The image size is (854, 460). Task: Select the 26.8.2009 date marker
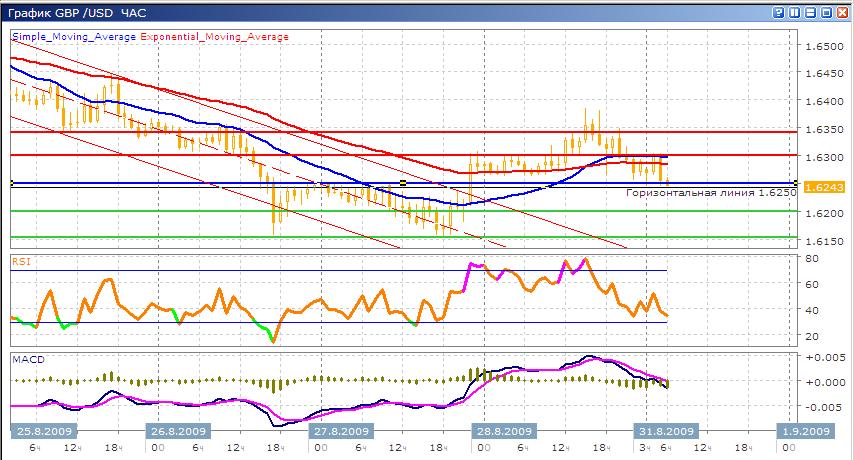tap(178, 431)
